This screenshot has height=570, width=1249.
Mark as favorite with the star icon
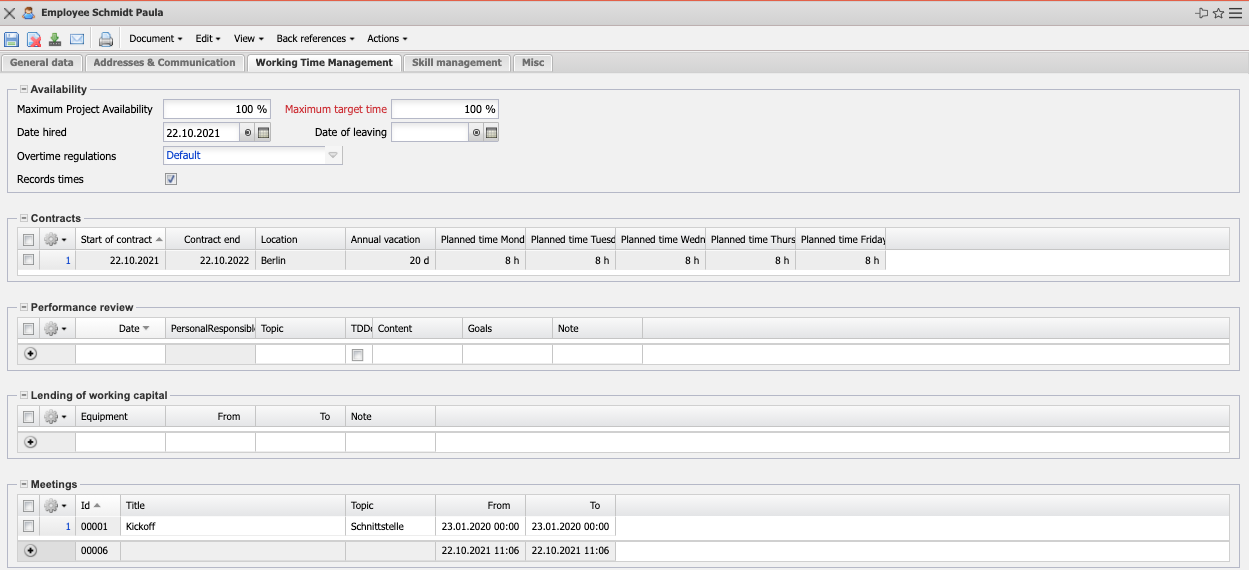coord(1218,13)
